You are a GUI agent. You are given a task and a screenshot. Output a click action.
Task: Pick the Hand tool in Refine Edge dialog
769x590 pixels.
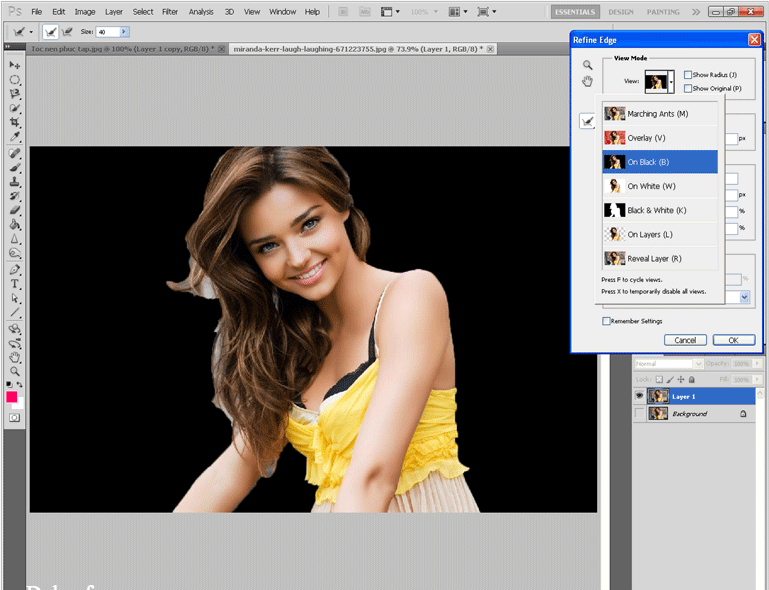tap(588, 81)
